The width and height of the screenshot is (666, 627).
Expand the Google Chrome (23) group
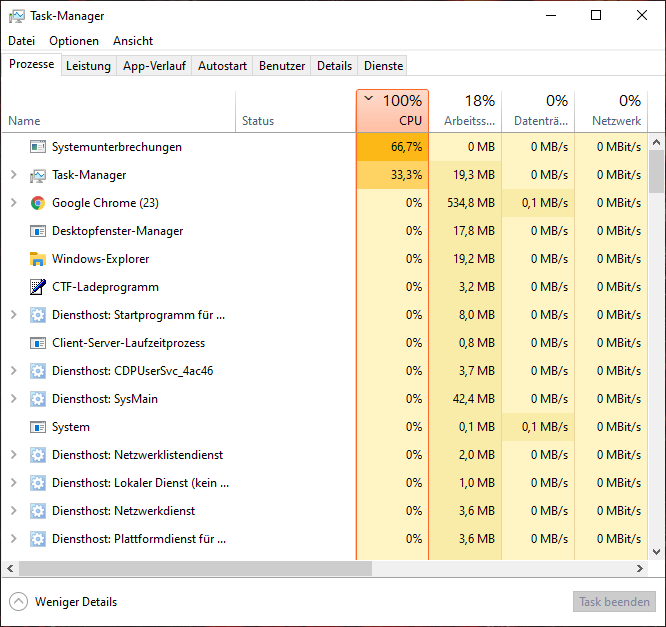[x=14, y=203]
